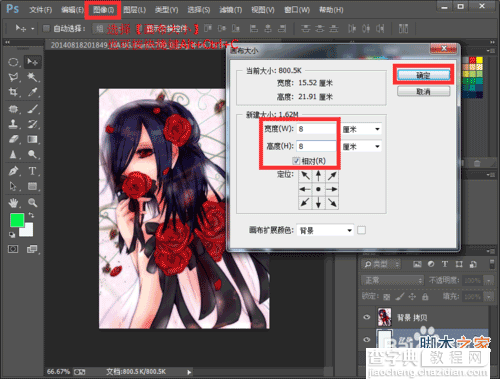Viewport: 500px width, 379px height.
Task: Select the Type tool
Action: pos(32,171)
